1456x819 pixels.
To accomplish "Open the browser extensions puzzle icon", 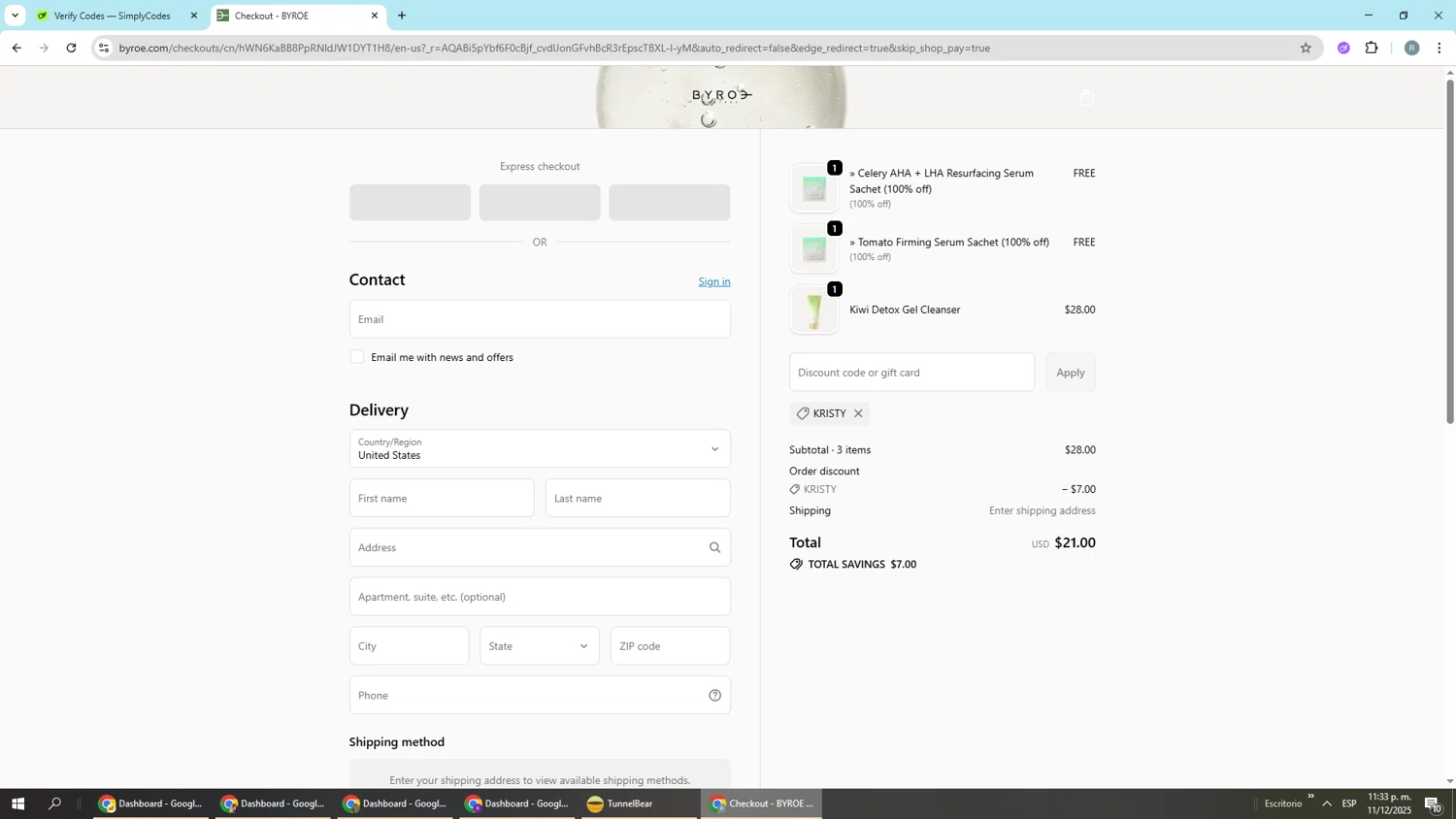I will pos(1372,48).
